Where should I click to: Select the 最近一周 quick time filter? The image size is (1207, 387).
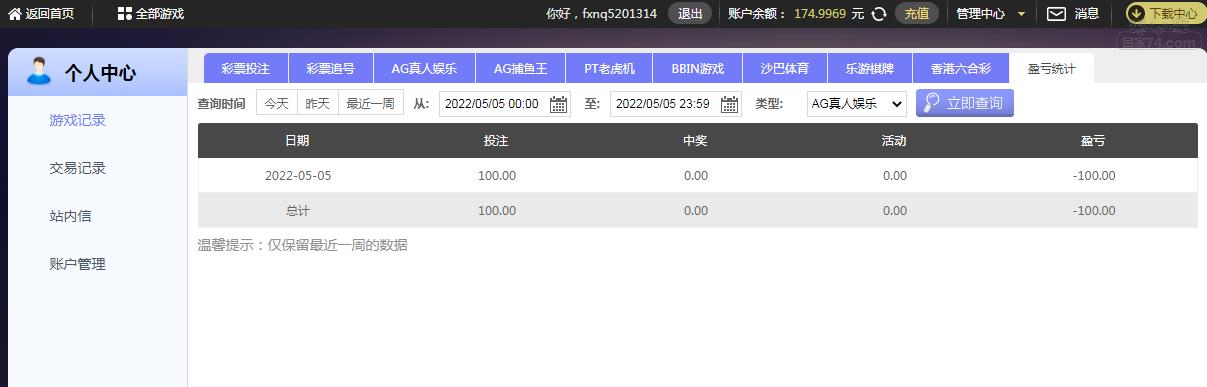coord(370,103)
